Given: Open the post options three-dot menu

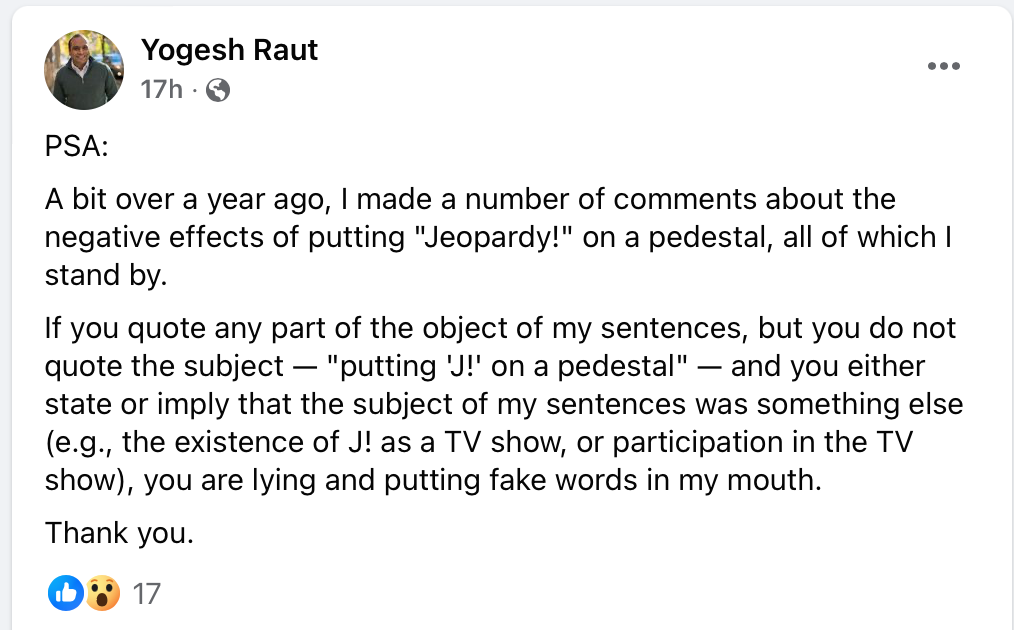Looking at the screenshot, I should click(x=943, y=66).
